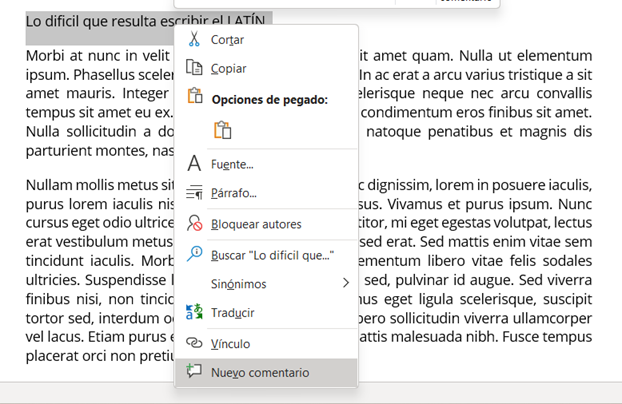Viewport: 622px width, 404px height.
Task: Click the text "condimentum eros finibus sit amet."
Action: tap(476, 112)
